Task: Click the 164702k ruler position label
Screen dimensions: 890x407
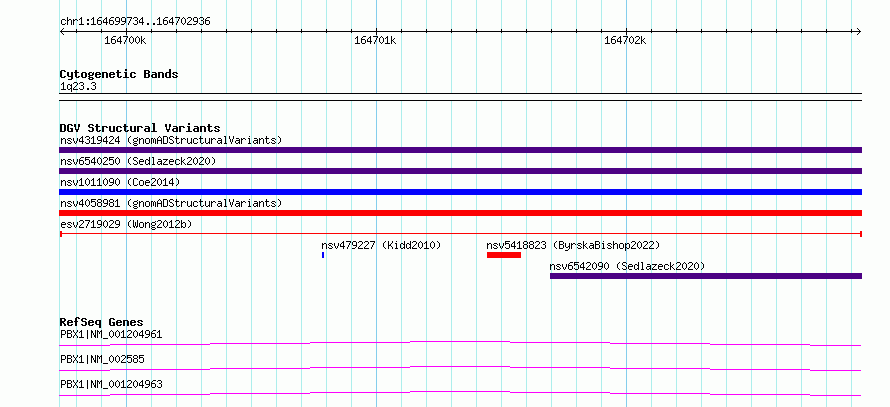Action: pyautogui.click(x=625, y=40)
